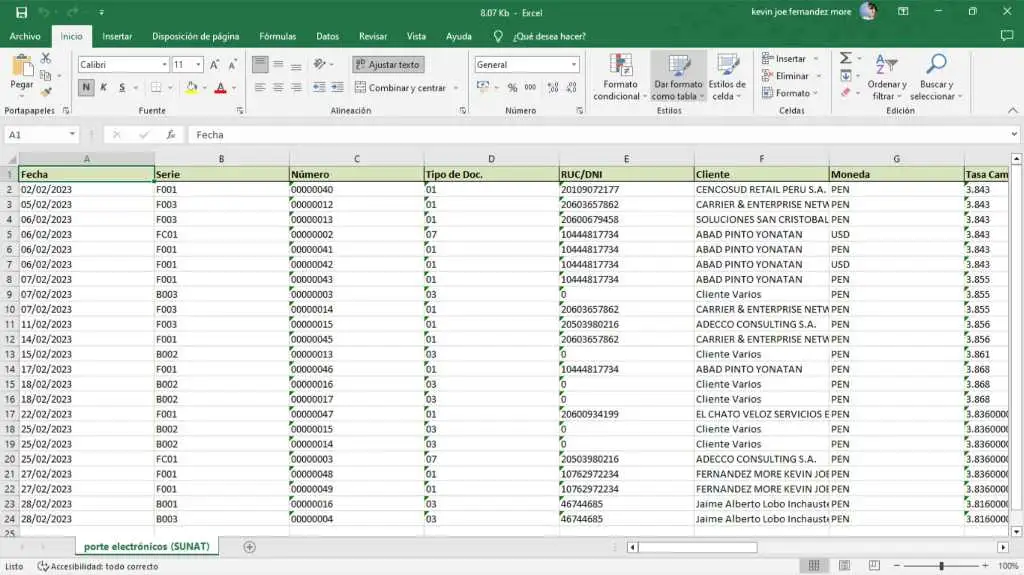This screenshot has width=1024, height=575.
Task: Toggle Ajustar texto wrap option
Action: click(388, 64)
